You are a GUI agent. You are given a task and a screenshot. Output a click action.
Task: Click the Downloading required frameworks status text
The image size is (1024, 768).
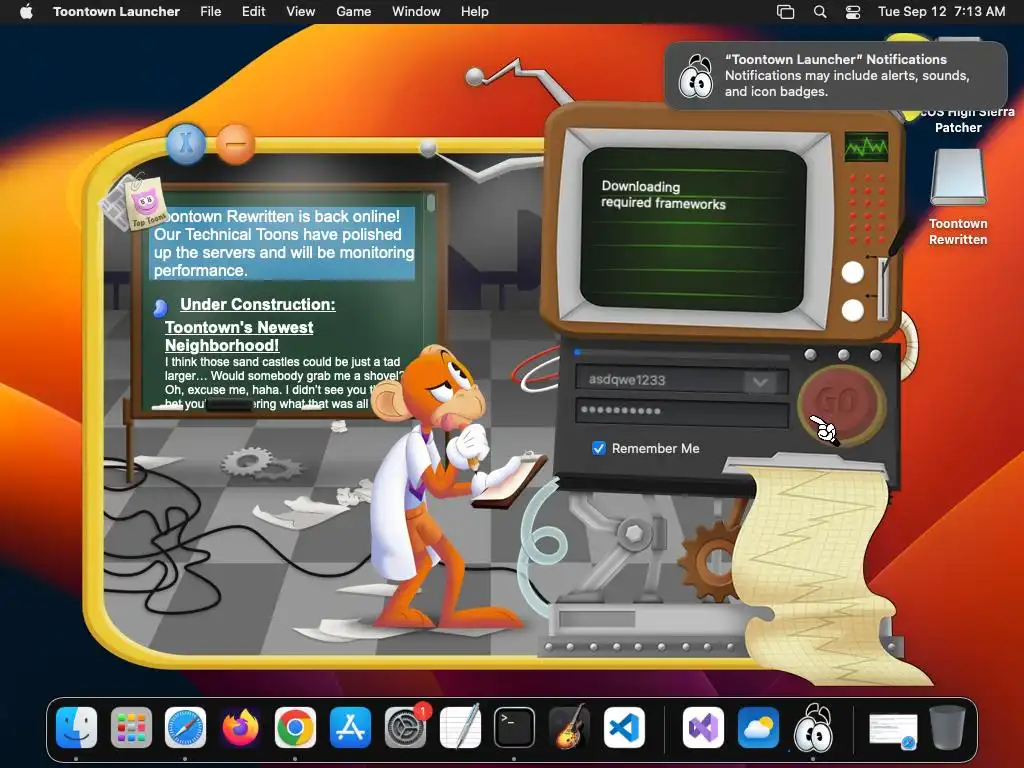coord(663,195)
